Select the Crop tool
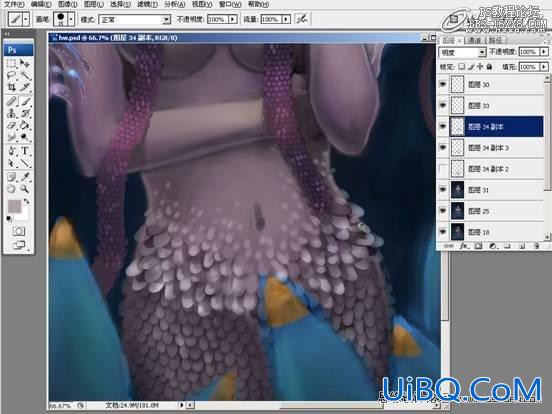Viewport: 552px width, 414px height. [12, 86]
